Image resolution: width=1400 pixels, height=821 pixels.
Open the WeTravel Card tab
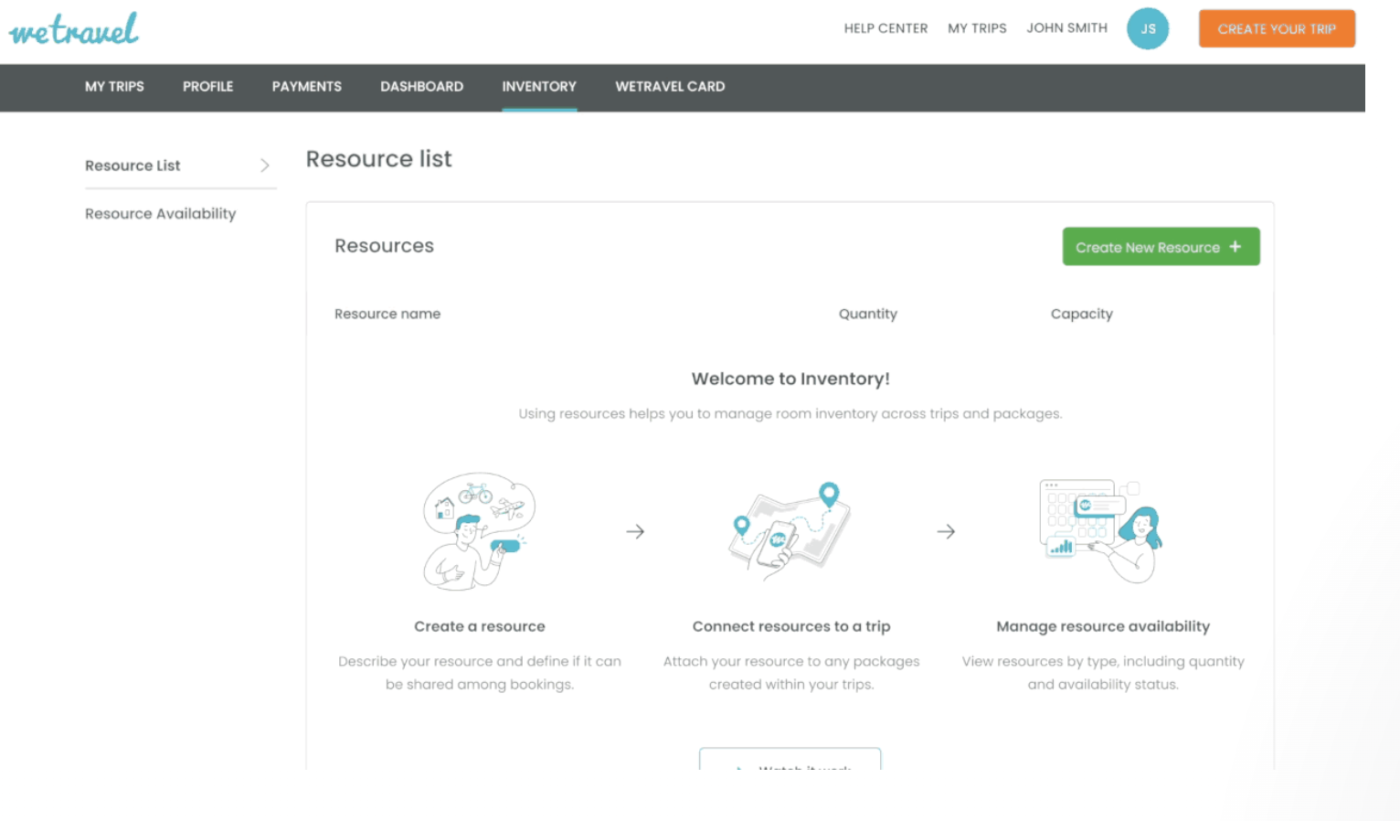tap(670, 87)
